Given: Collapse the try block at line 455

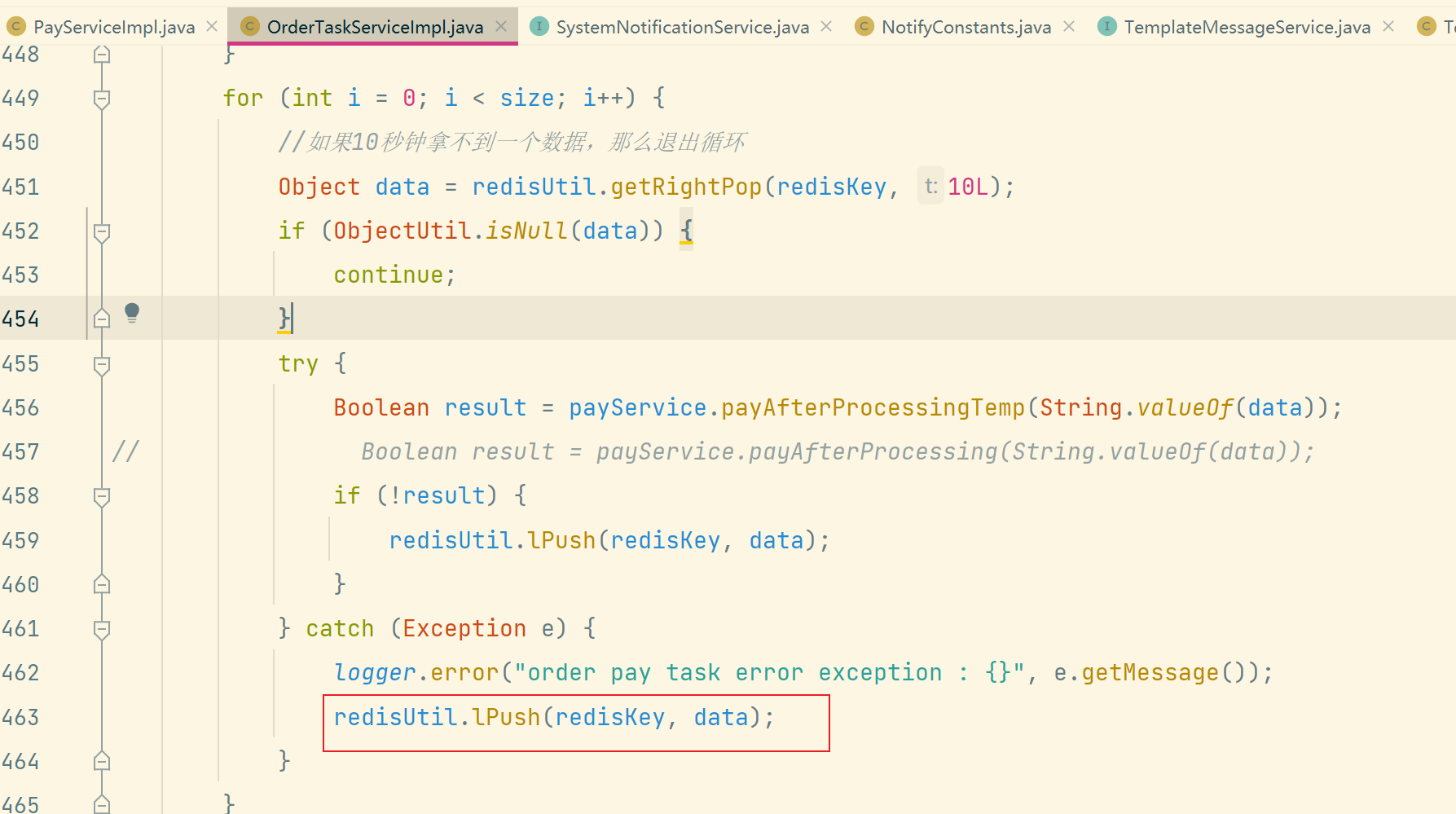Looking at the screenshot, I should pyautogui.click(x=102, y=365).
